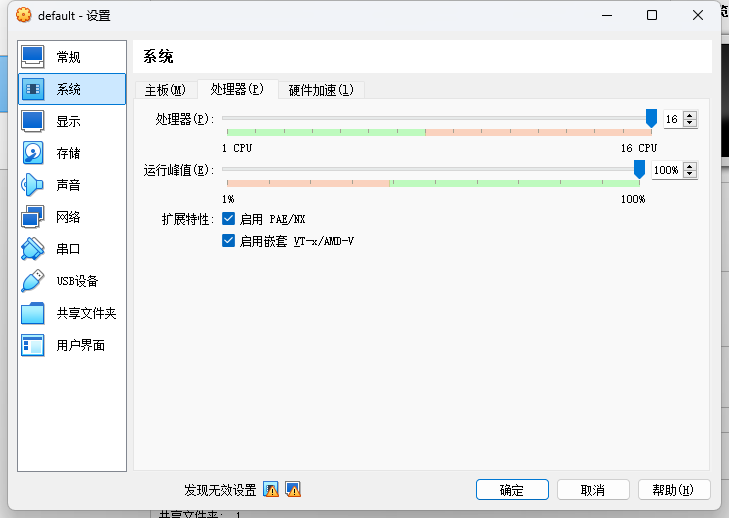The width and height of the screenshot is (729, 518).
Task: Select the 声音 label in sidebar
Action: point(68,185)
